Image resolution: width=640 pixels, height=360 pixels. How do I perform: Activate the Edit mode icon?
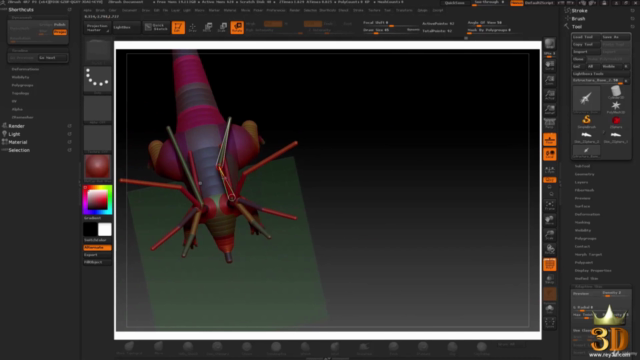pyautogui.click(x=178, y=27)
